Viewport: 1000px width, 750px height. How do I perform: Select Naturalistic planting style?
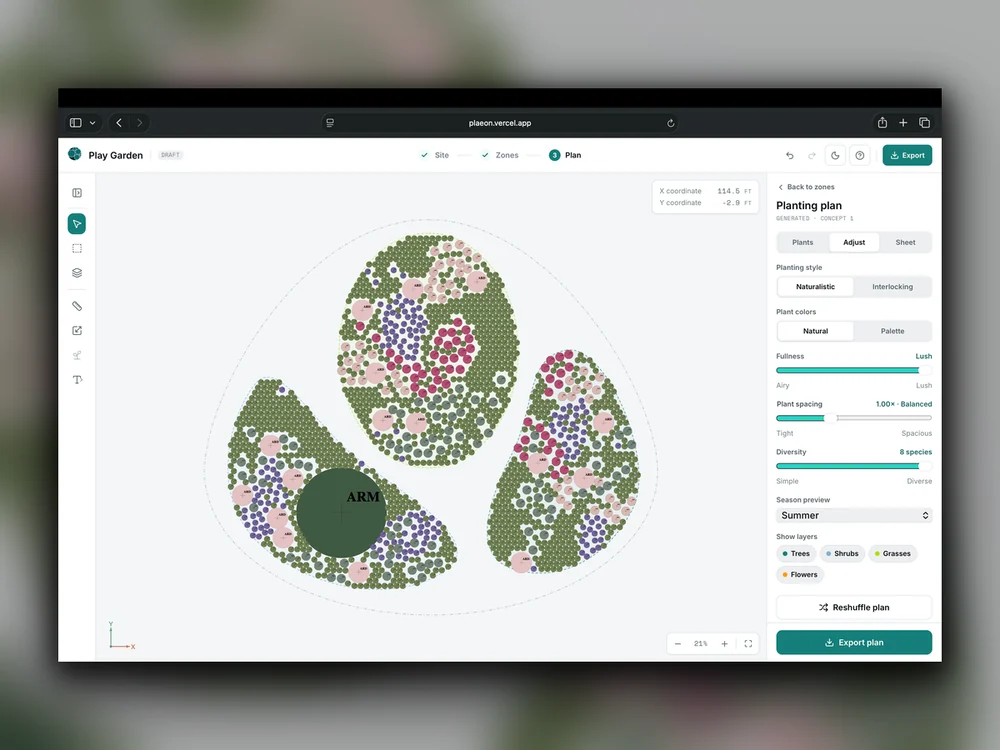[815, 287]
